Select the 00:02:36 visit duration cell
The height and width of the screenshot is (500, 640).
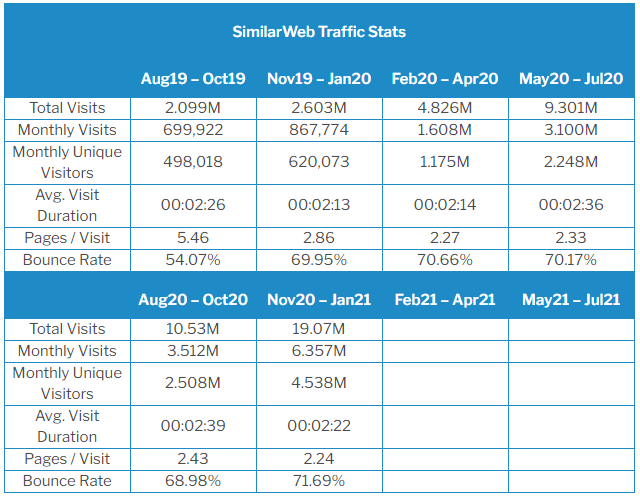click(570, 205)
